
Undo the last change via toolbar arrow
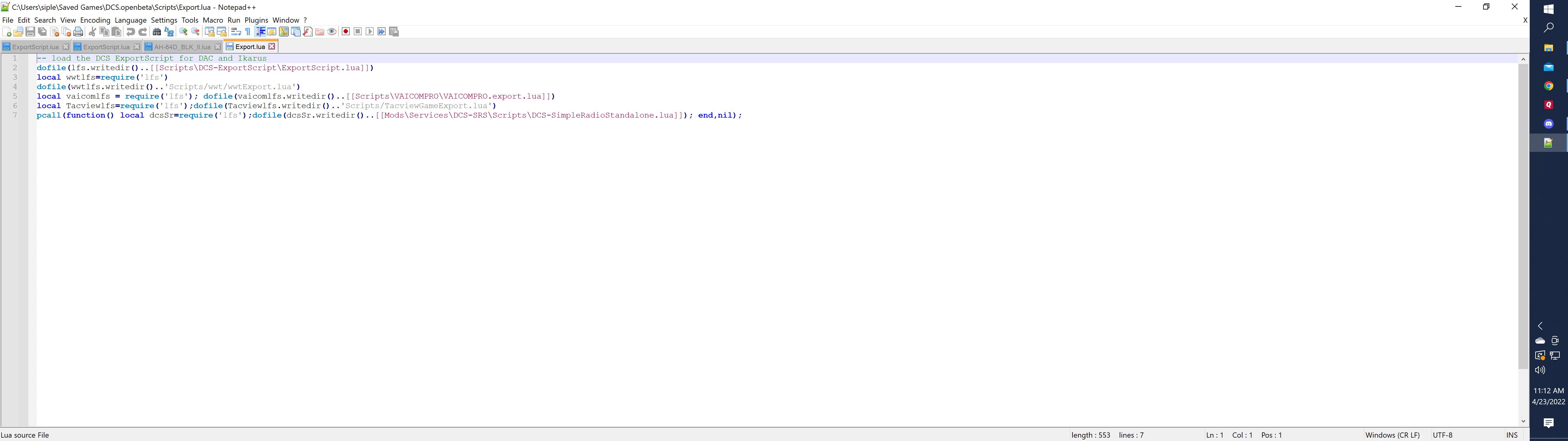pos(130,32)
